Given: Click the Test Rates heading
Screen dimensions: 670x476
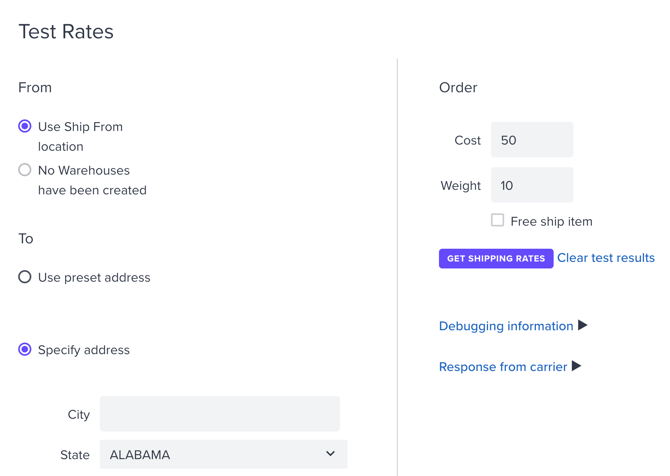Looking at the screenshot, I should coord(66,32).
